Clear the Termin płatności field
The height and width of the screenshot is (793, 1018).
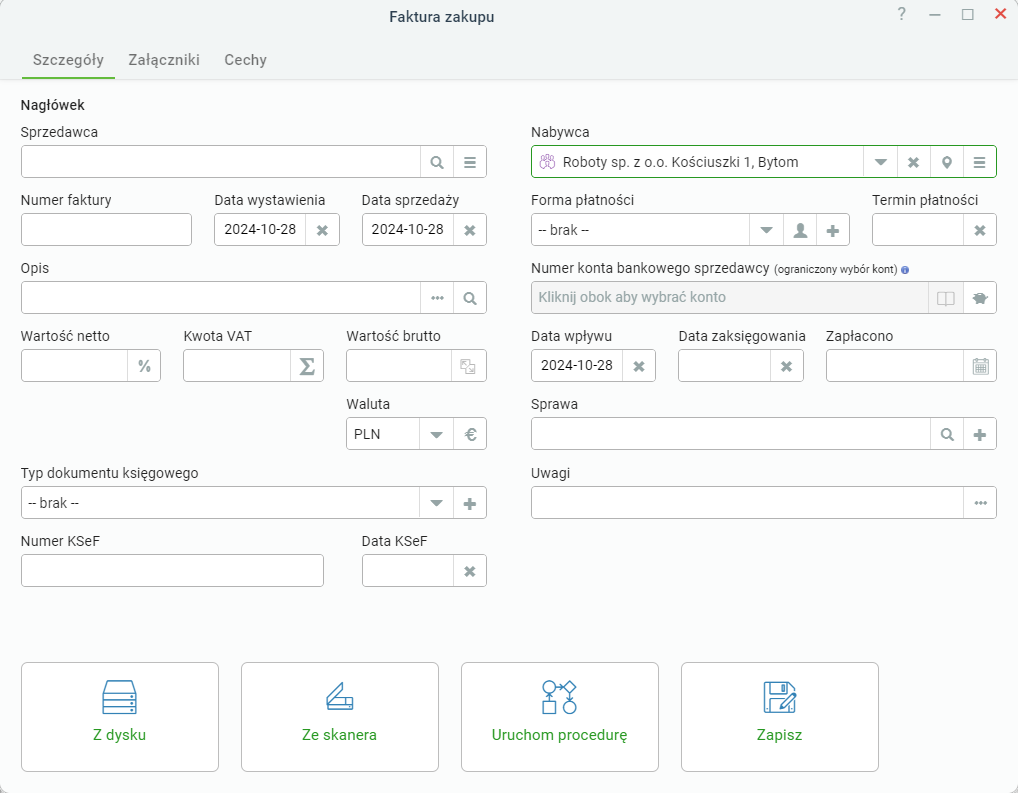[980, 230]
